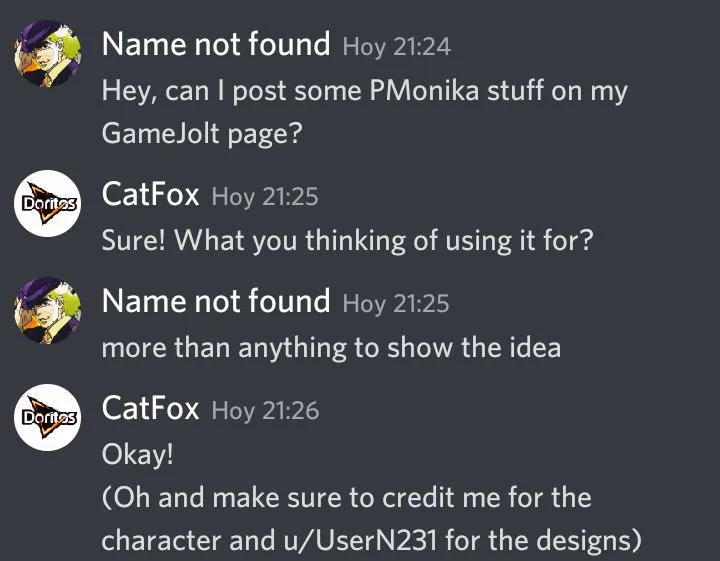Screen dimensions: 720x561
Task: Open Name not found's avatar at 21:25 message
Action: coord(47,310)
